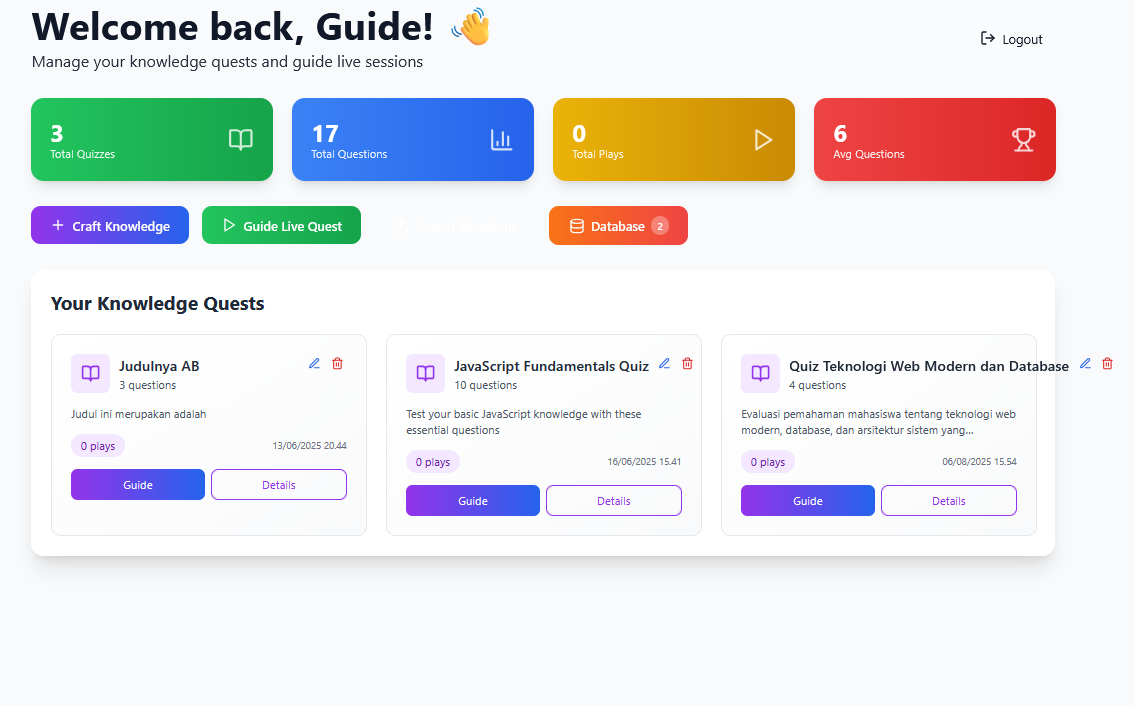This screenshot has width=1135, height=705.
Task: Delete the Judulnya AB quiz via trash icon
Action: [x=337, y=364]
